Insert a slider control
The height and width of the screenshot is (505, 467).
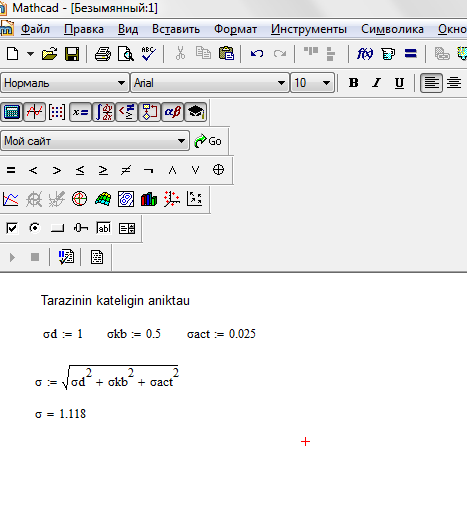pyautogui.click(x=81, y=228)
